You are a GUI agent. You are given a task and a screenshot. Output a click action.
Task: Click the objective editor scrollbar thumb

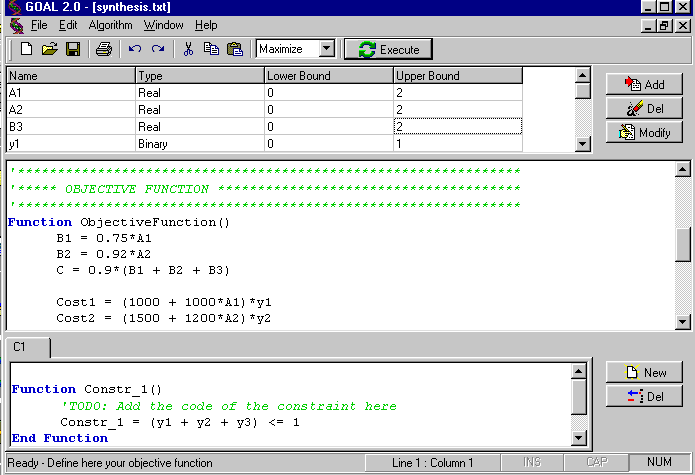(683, 244)
